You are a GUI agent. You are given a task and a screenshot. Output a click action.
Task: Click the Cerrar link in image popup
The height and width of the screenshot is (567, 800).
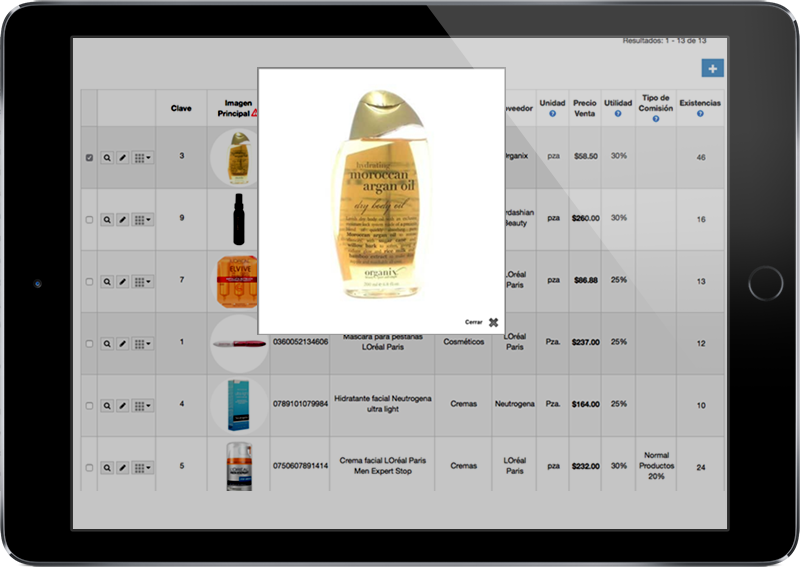tap(473, 322)
